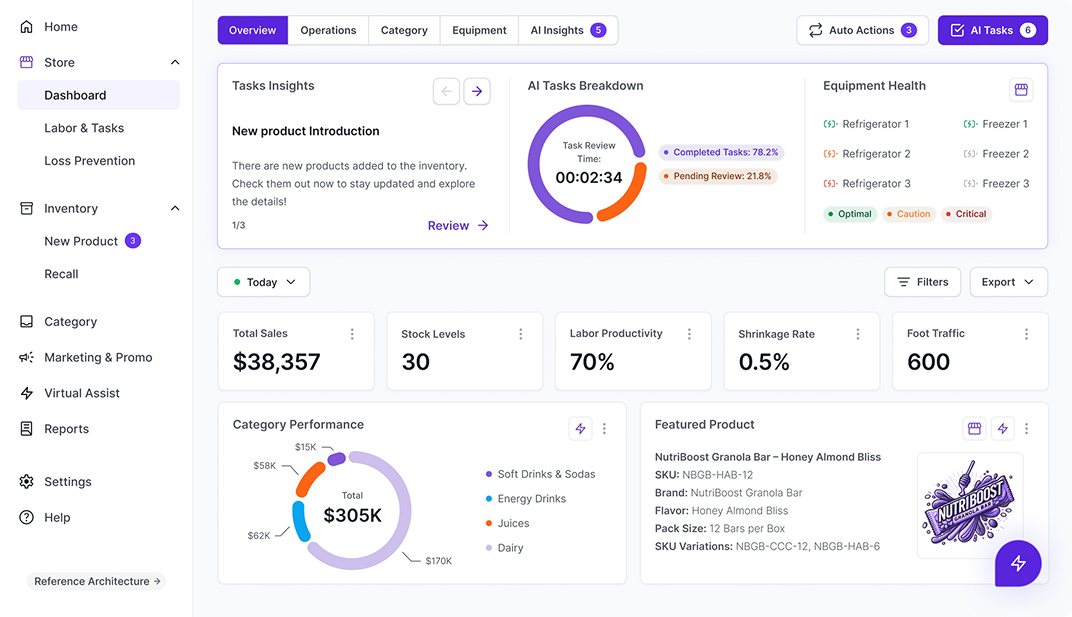1072x617 pixels.
Task: Click the Help question mark icon
Action: (x=27, y=517)
